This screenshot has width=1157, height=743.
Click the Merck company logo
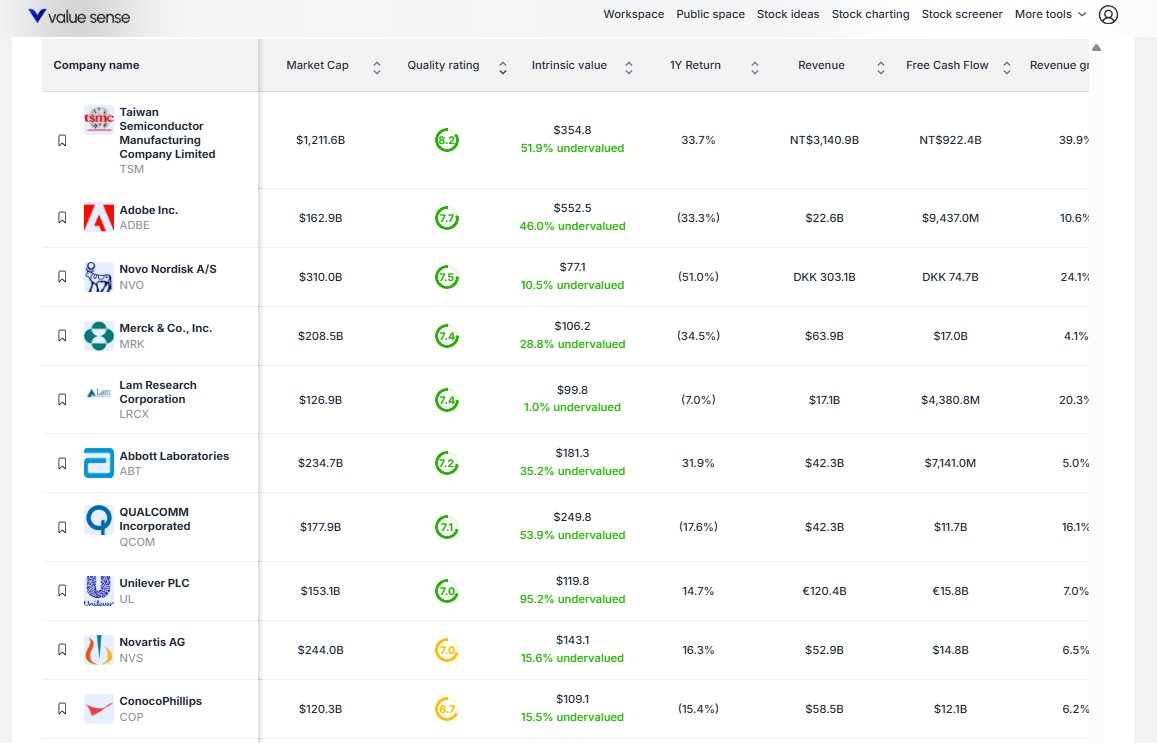pyautogui.click(x=99, y=336)
